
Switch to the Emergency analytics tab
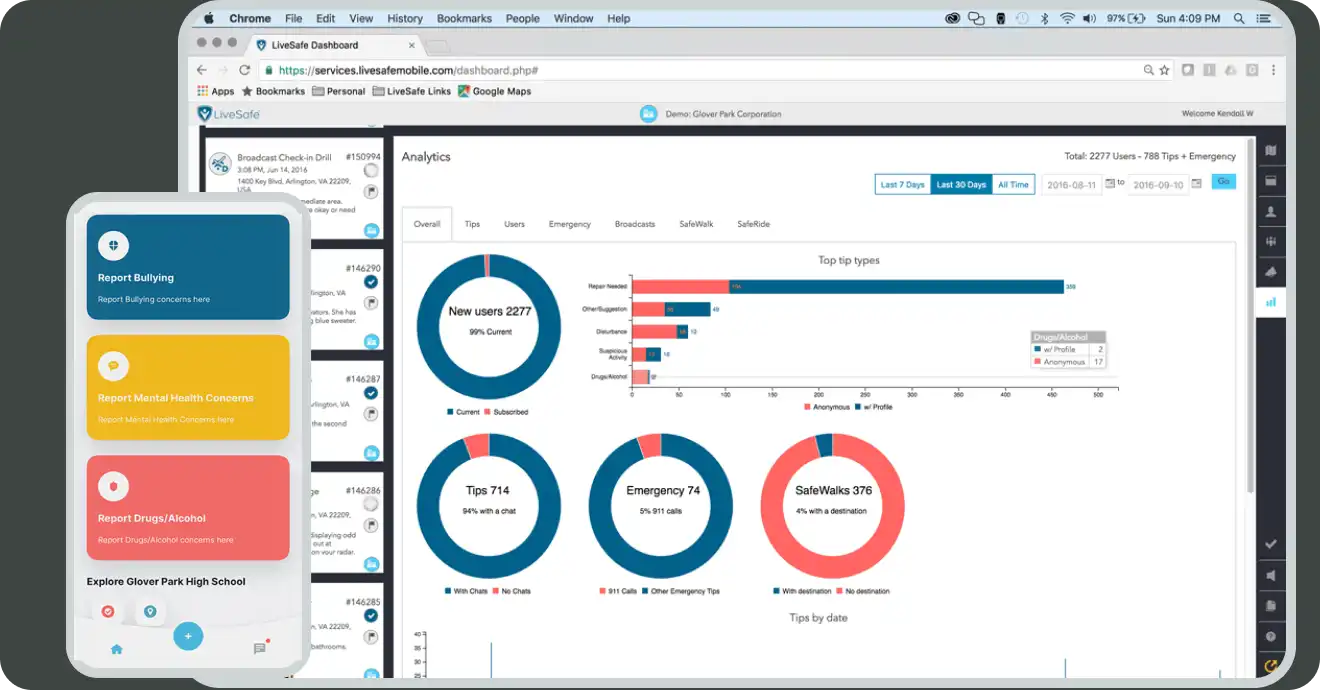[569, 224]
